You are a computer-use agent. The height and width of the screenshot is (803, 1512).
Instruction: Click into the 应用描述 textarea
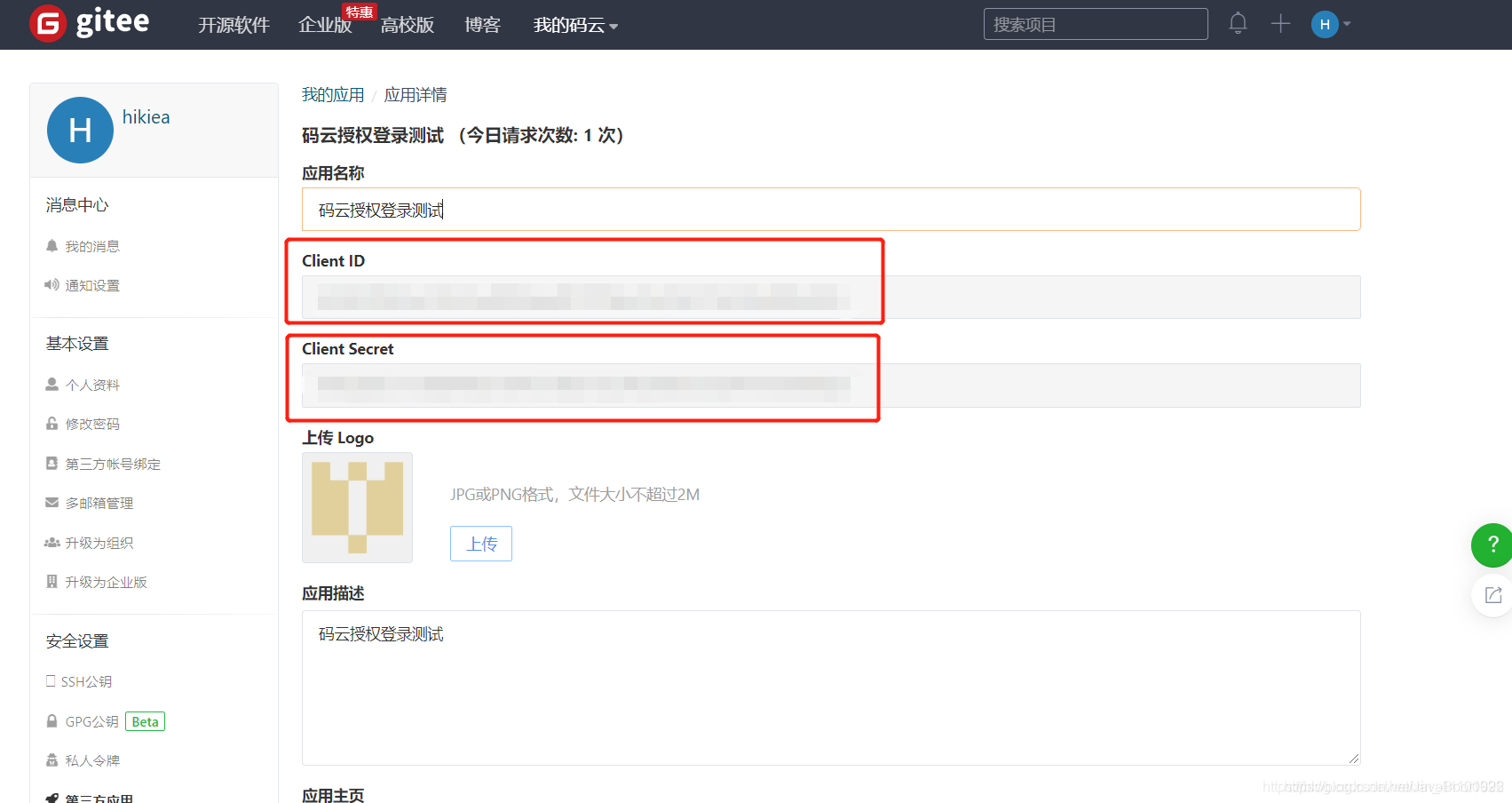(831, 688)
